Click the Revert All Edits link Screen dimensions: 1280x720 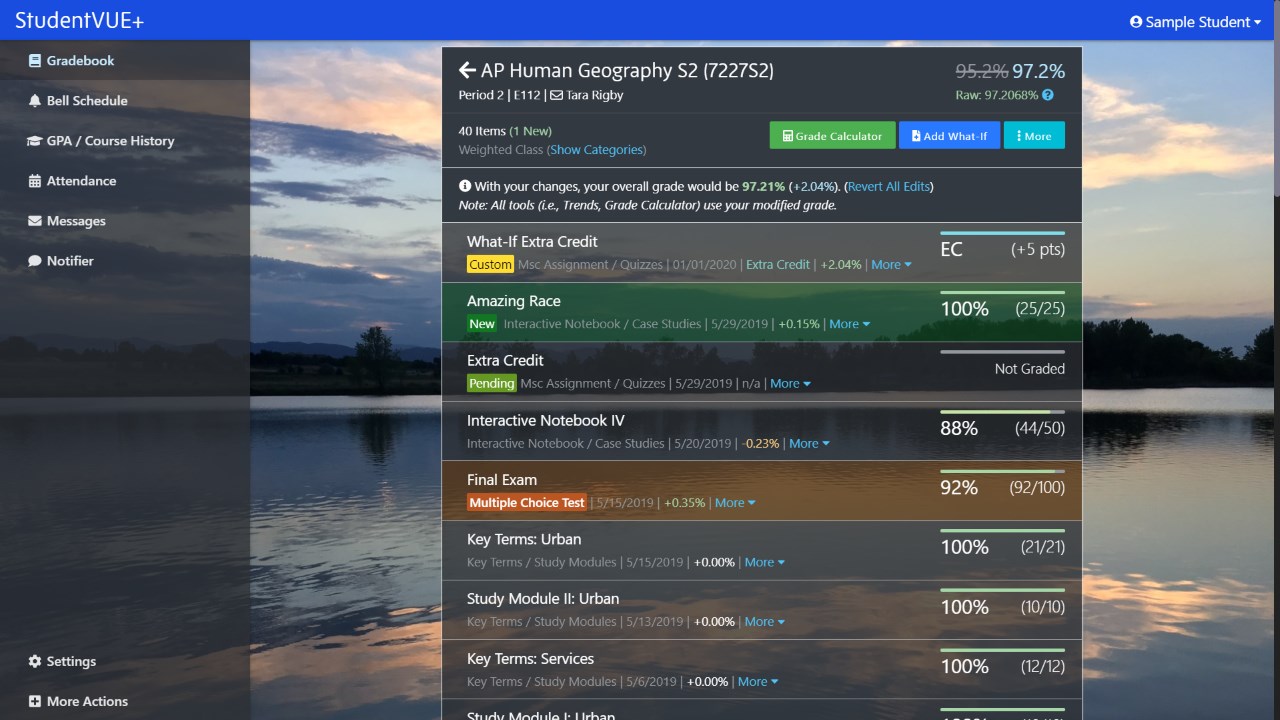click(889, 186)
